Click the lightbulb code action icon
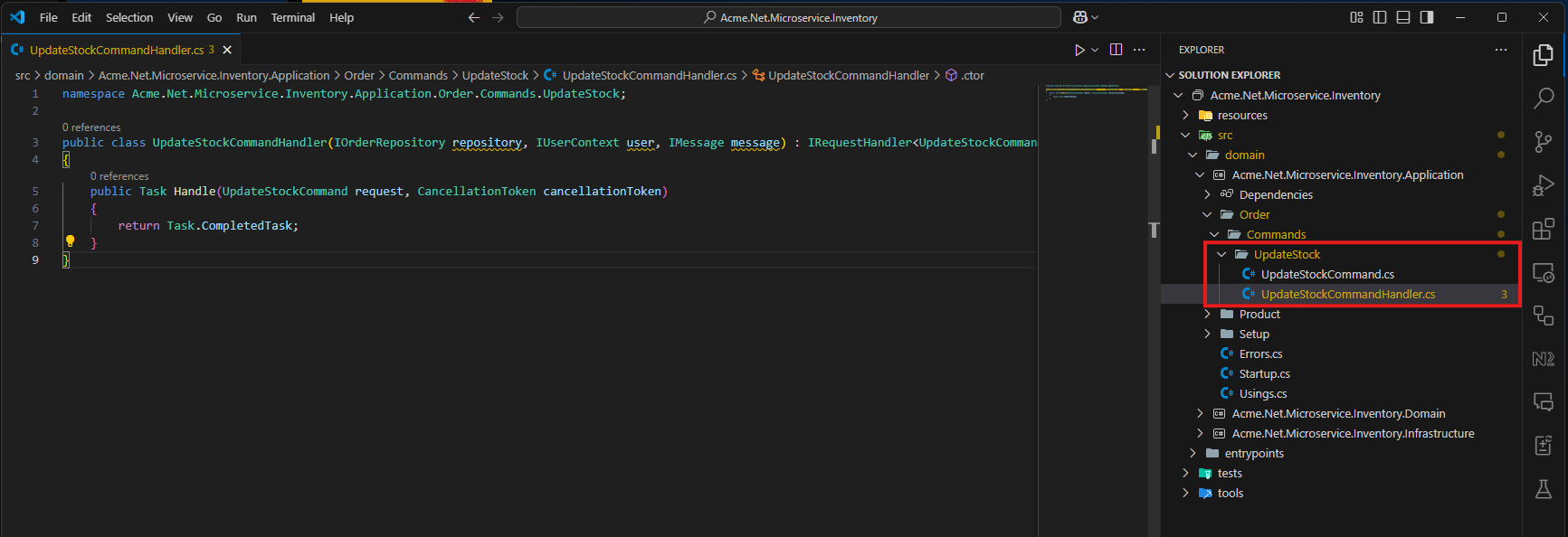1568x537 pixels. pyautogui.click(x=70, y=241)
